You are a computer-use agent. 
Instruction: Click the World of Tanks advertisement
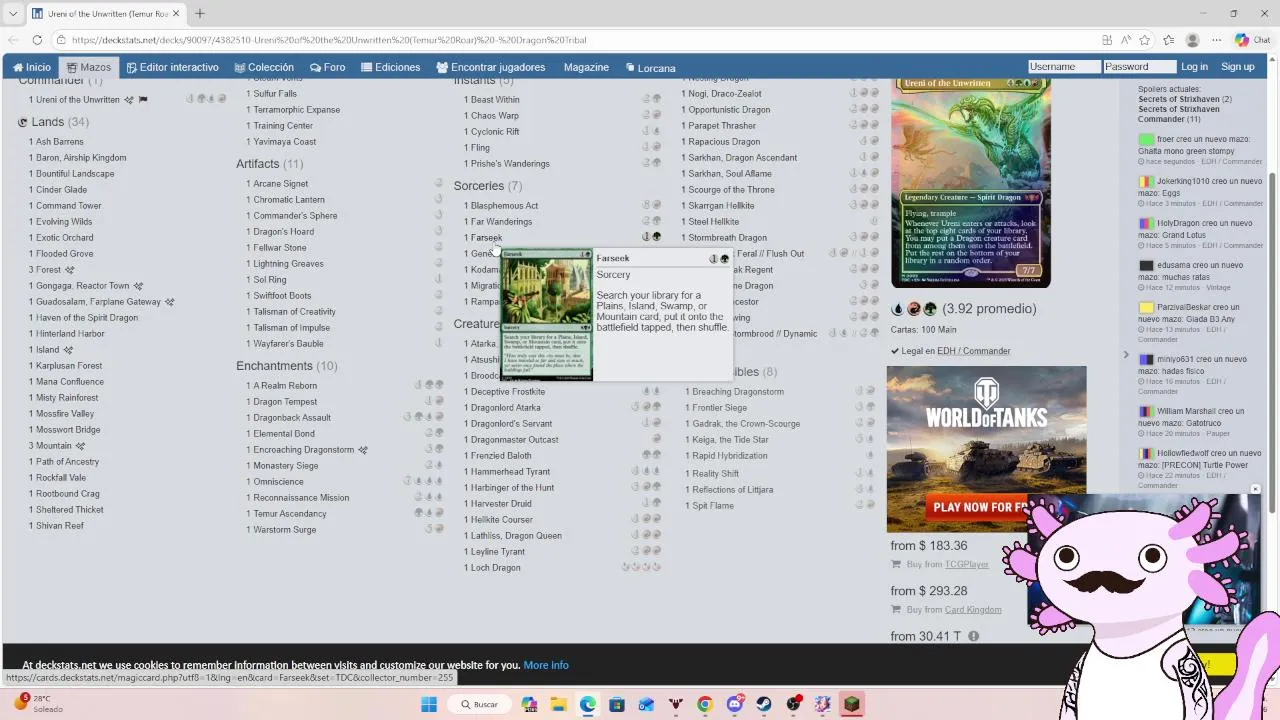pos(986,448)
